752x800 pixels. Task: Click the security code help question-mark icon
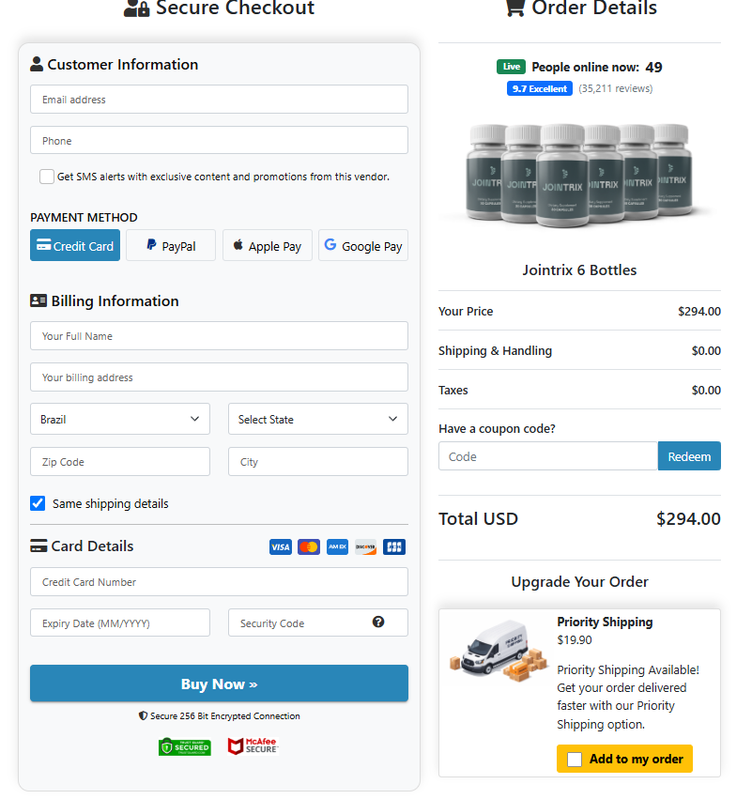coord(378,621)
